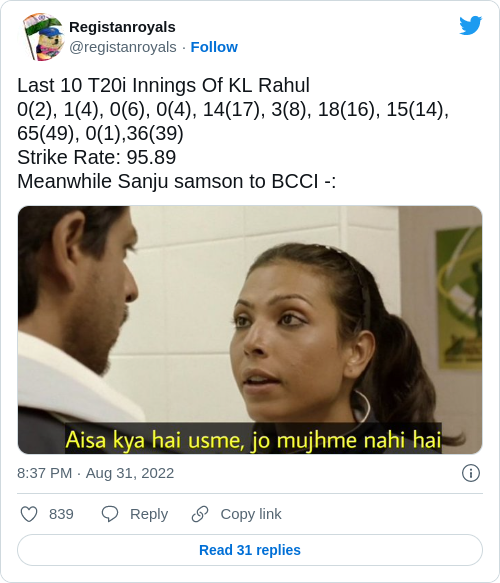
Task: Open the meme image in the tweet
Action: 250,330
